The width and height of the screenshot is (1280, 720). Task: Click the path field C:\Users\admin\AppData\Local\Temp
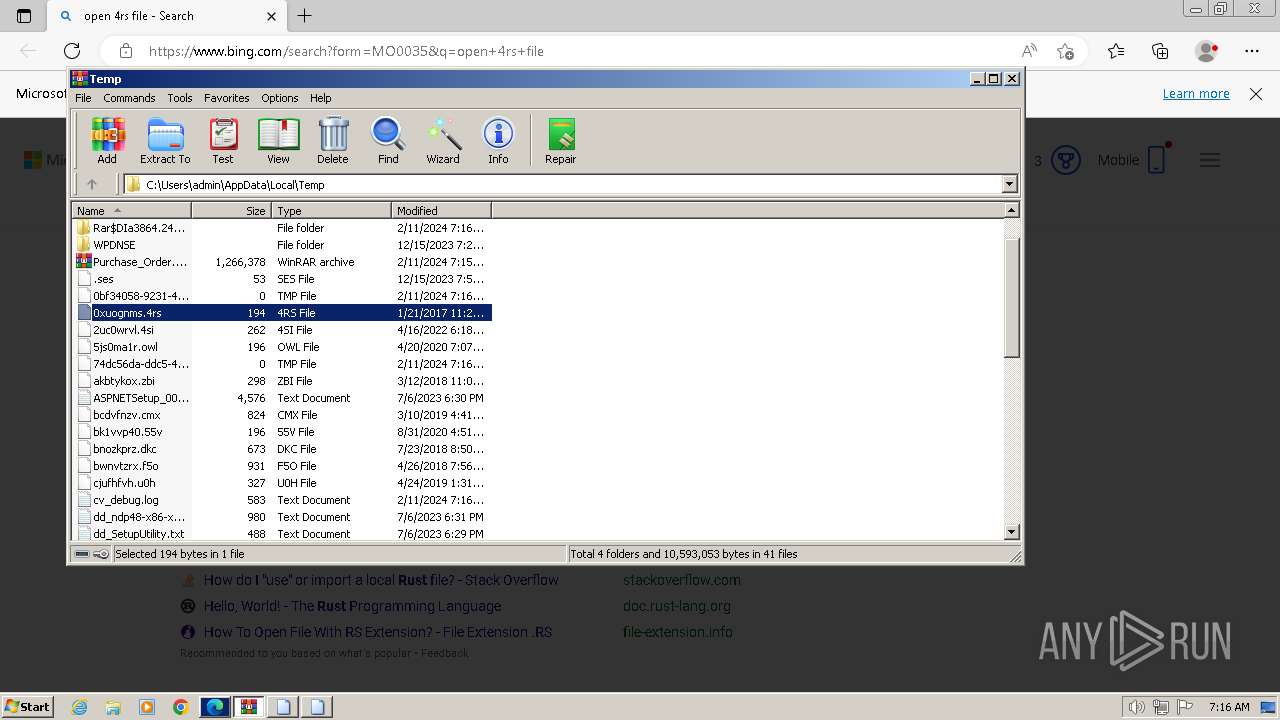pos(563,184)
